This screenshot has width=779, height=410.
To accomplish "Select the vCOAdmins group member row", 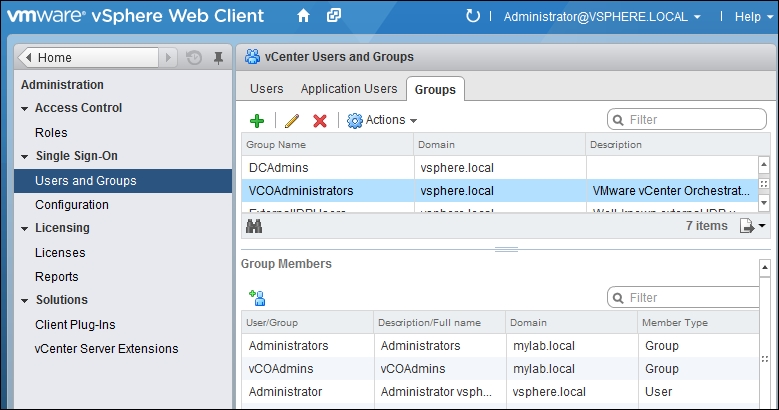I will [x=500, y=369].
